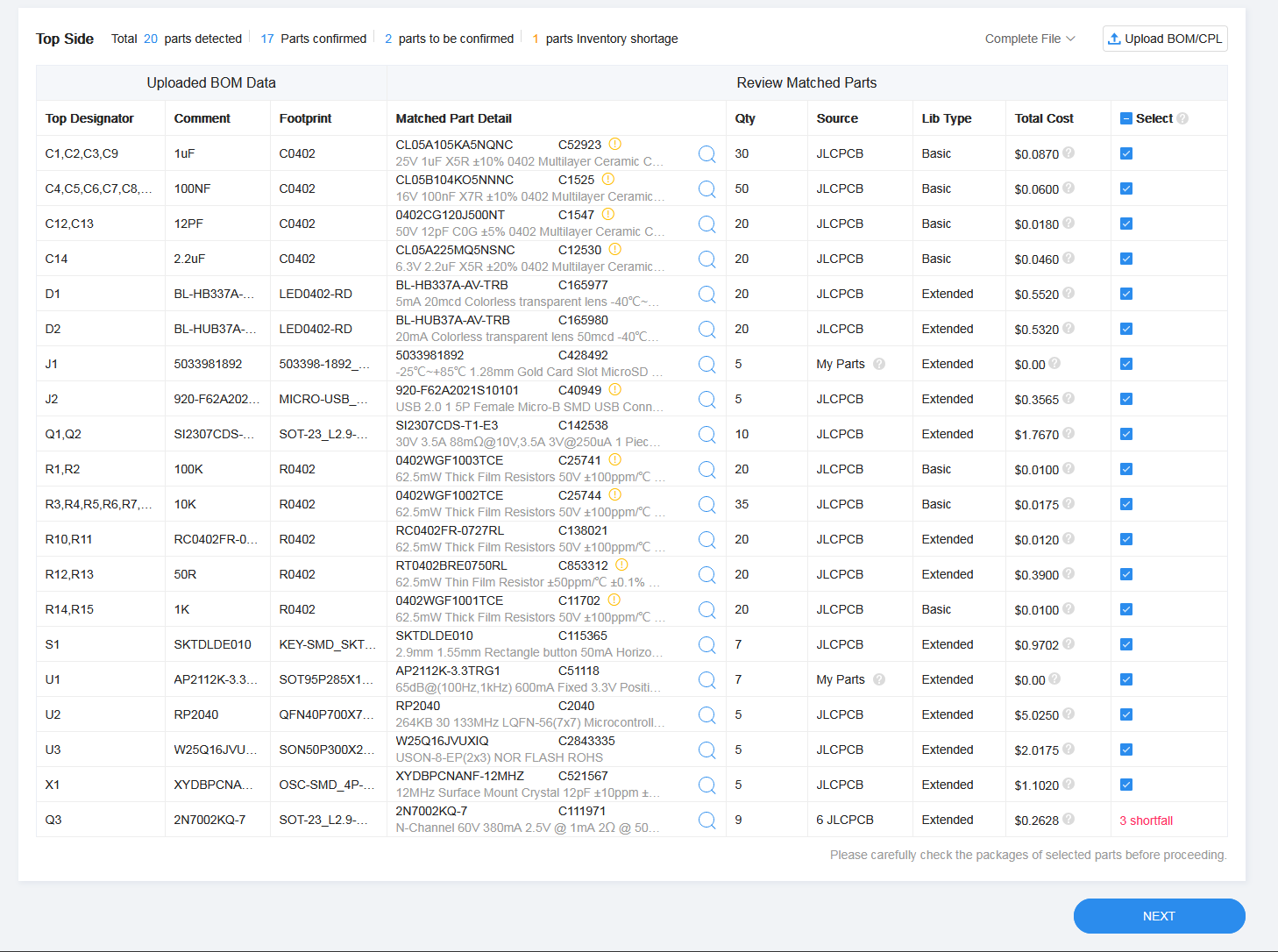Click the tooltip icon next to $5.0250 cost

click(1069, 714)
